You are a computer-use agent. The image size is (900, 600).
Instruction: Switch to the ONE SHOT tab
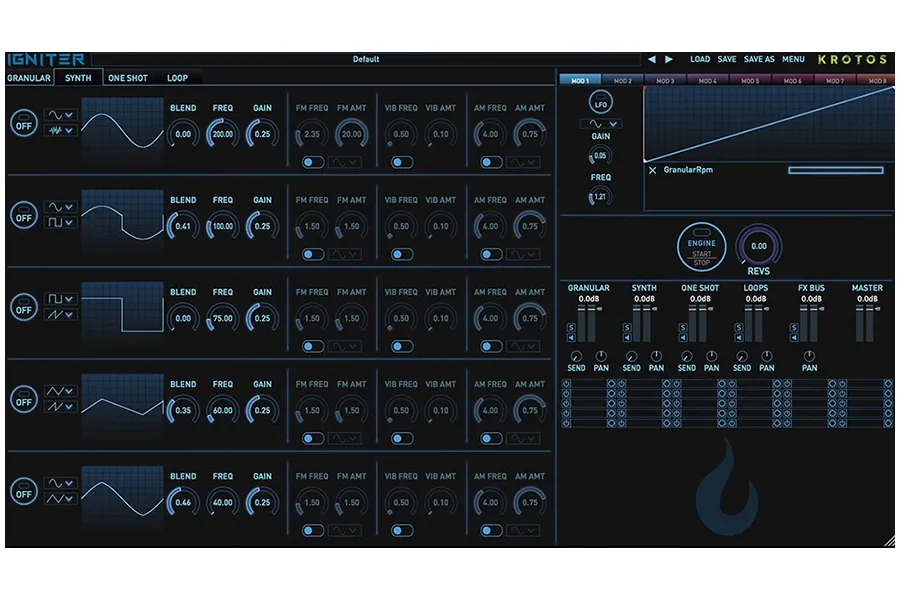(128, 78)
